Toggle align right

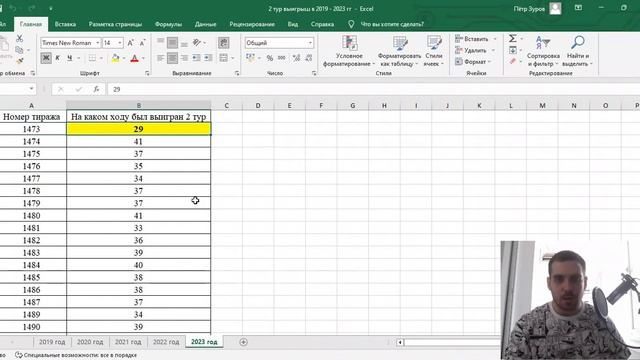click(x=184, y=58)
